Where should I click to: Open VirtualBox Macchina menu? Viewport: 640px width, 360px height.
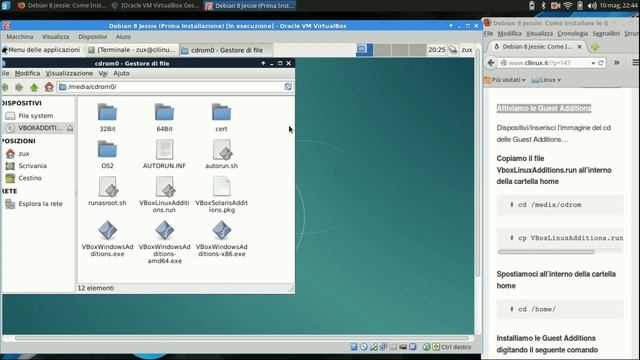click(20, 37)
